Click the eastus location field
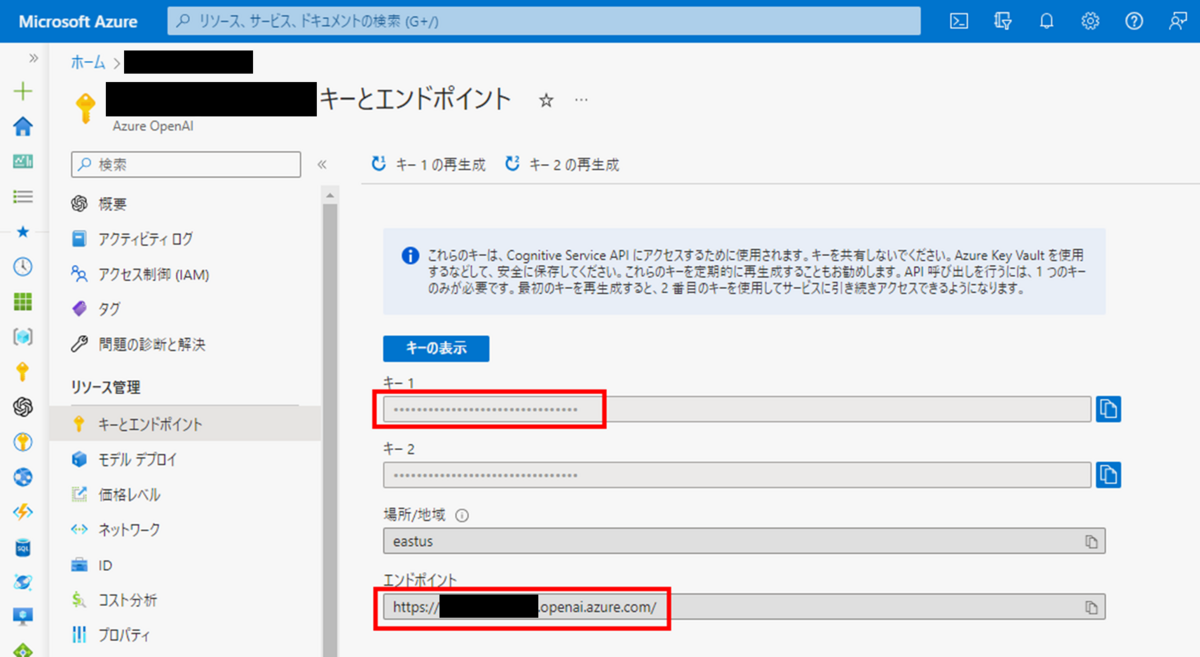The width and height of the screenshot is (1200, 657). (744, 541)
